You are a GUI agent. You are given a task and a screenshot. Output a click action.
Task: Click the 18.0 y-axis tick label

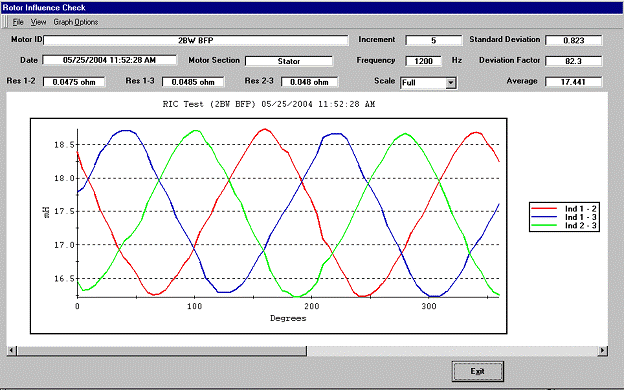(x=64, y=178)
